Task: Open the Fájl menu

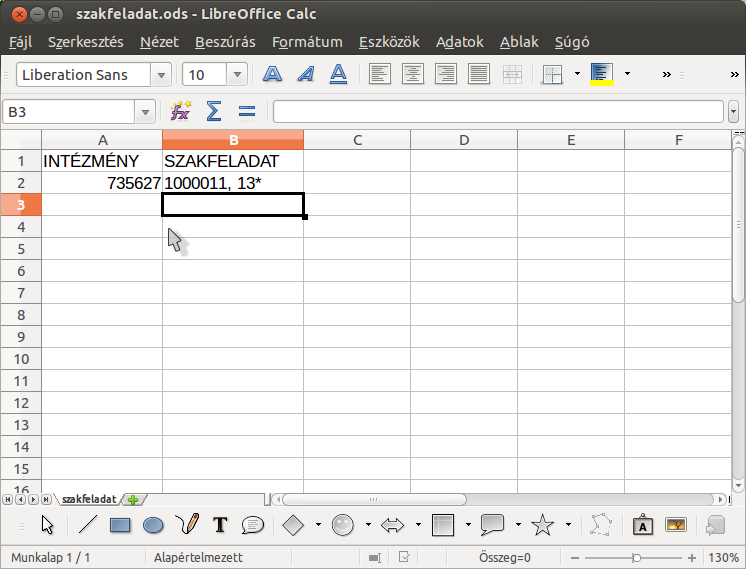Action: click(20, 42)
